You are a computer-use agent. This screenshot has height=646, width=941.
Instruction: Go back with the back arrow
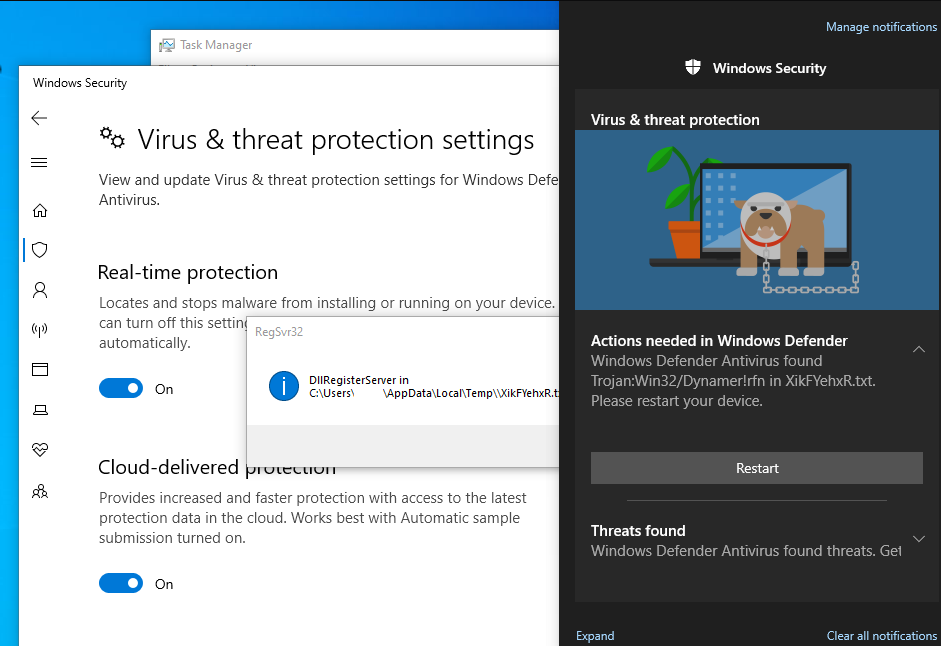pyautogui.click(x=39, y=118)
